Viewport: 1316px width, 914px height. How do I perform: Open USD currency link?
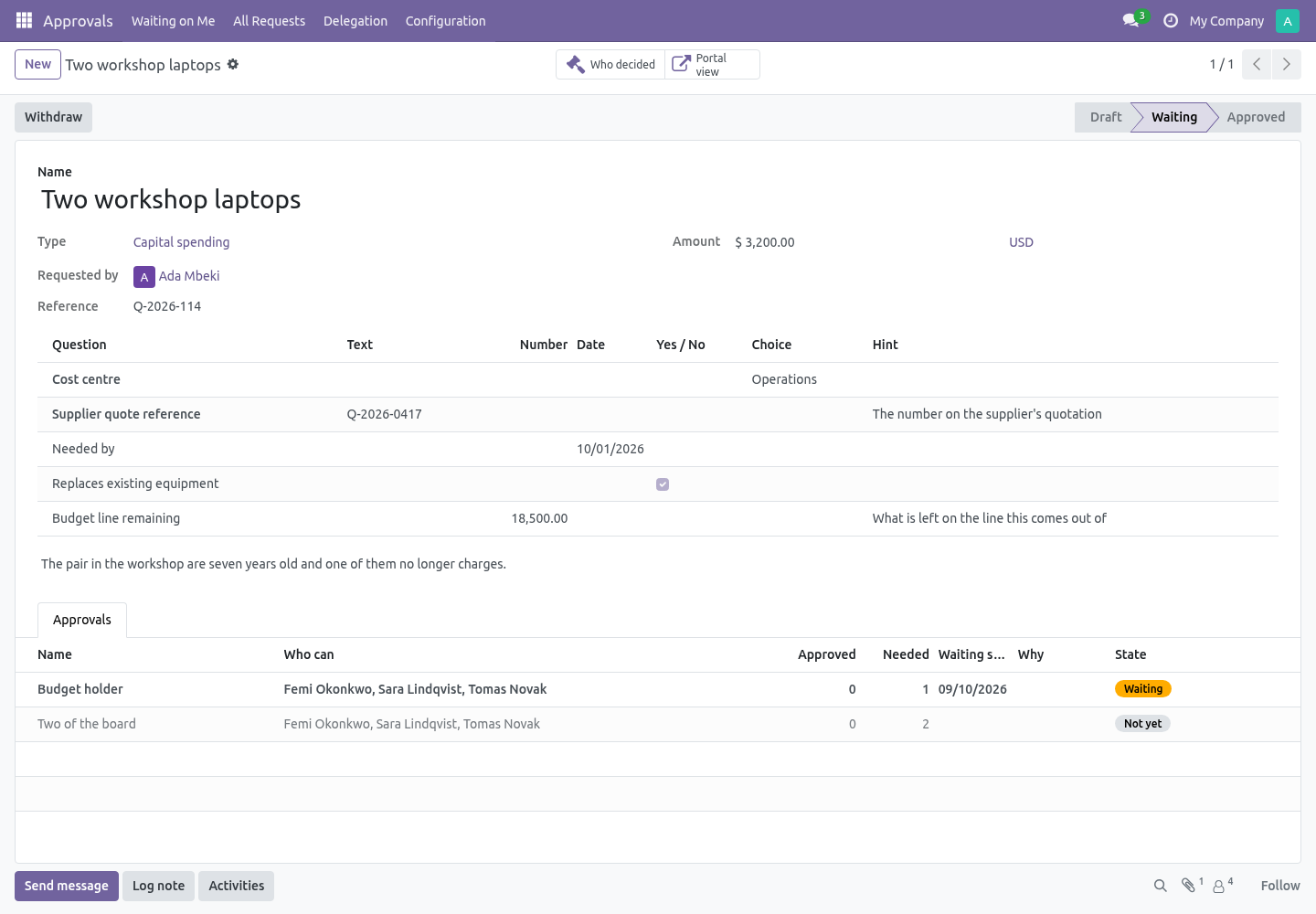[1021, 242]
